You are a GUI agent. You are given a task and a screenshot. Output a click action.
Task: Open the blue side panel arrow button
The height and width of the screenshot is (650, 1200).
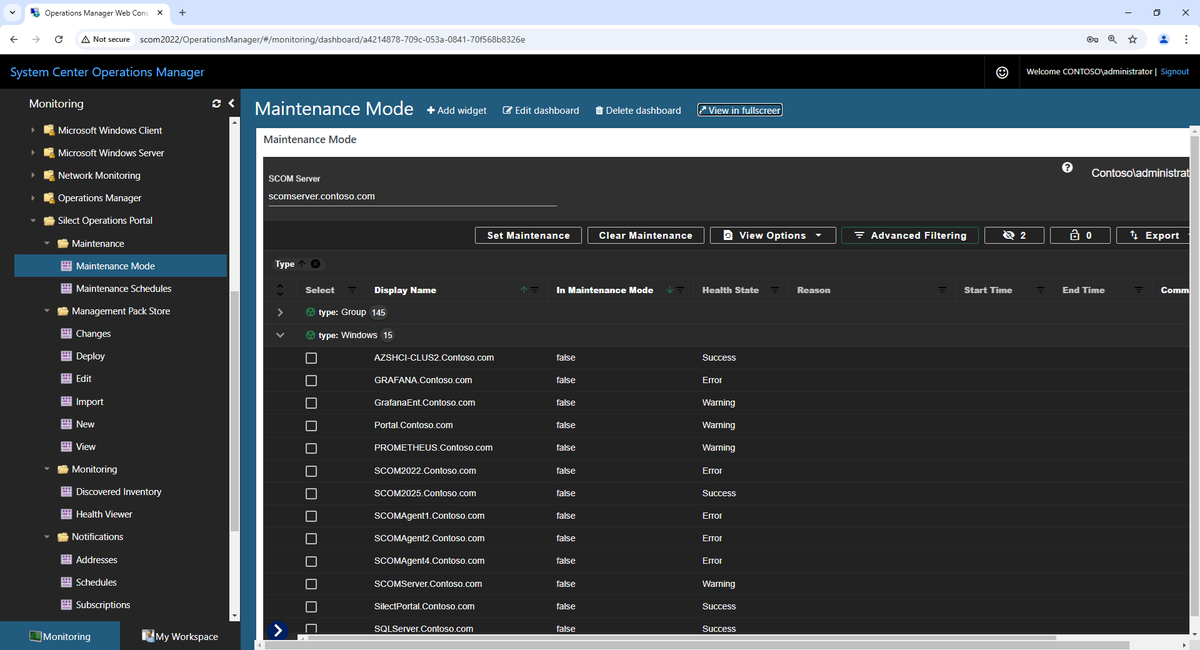click(x=278, y=630)
